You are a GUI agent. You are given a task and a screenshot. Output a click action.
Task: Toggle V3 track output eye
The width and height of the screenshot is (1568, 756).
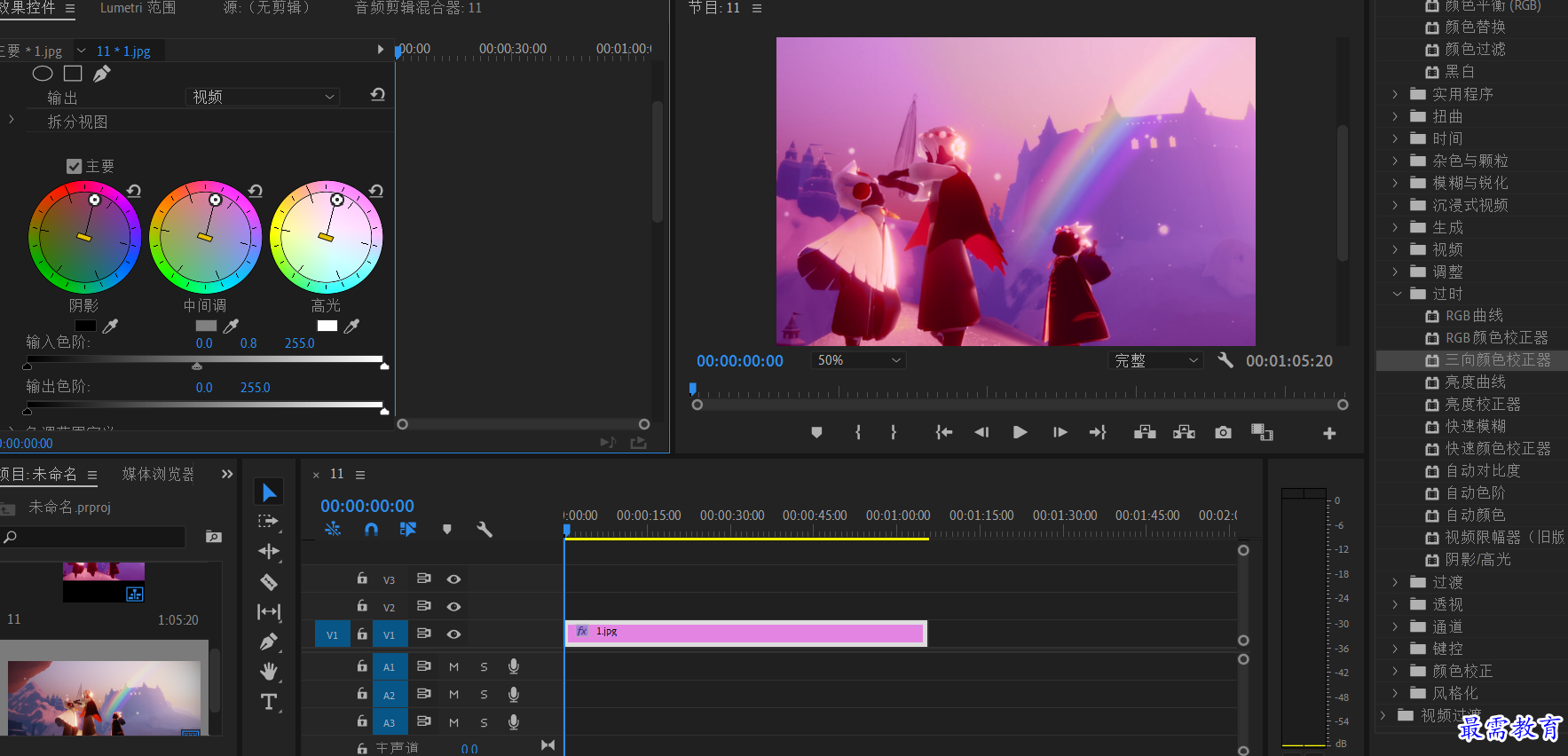click(453, 579)
